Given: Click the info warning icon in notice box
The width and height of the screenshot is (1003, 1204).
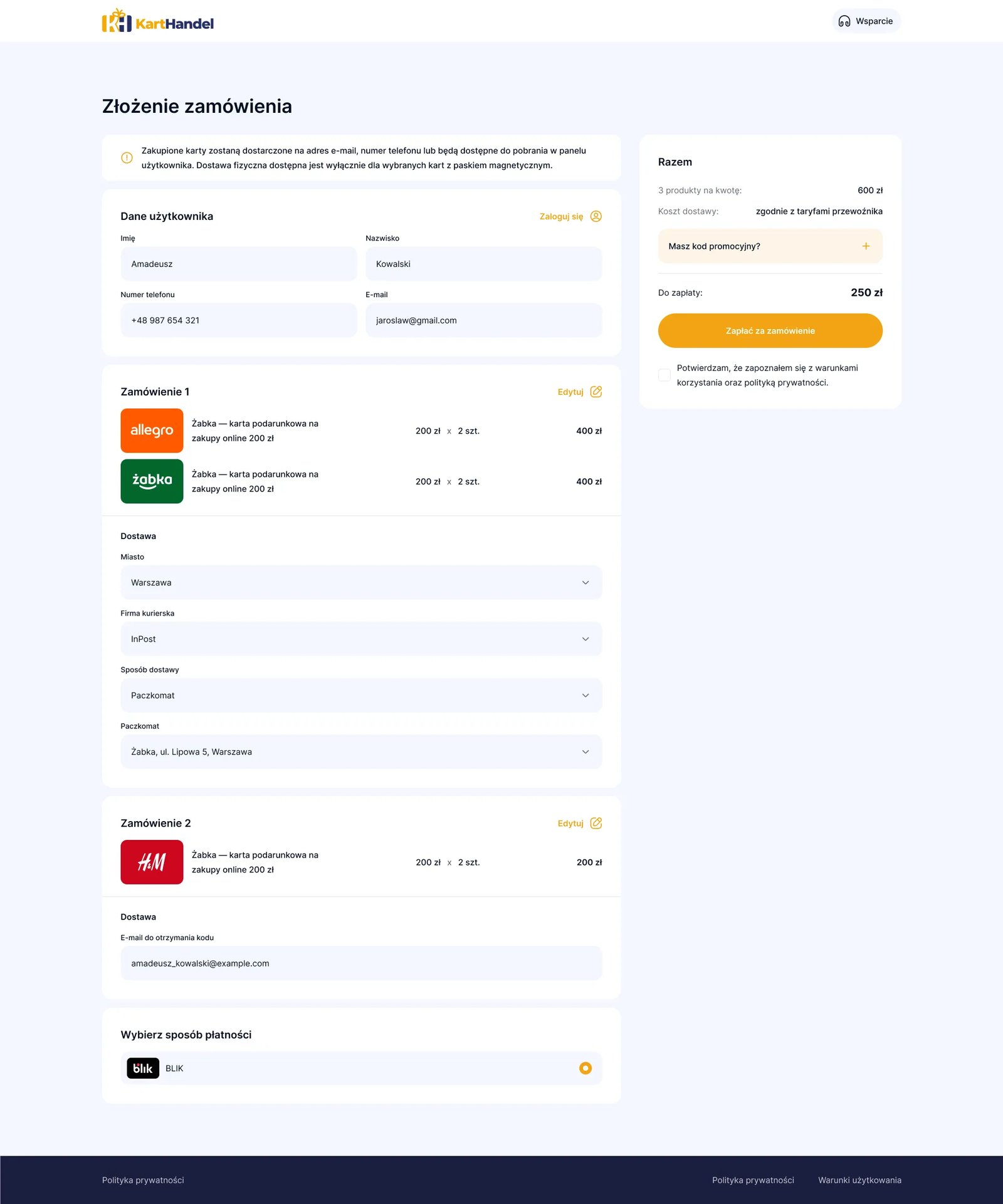Looking at the screenshot, I should pyautogui.click(x=127, y=158).
